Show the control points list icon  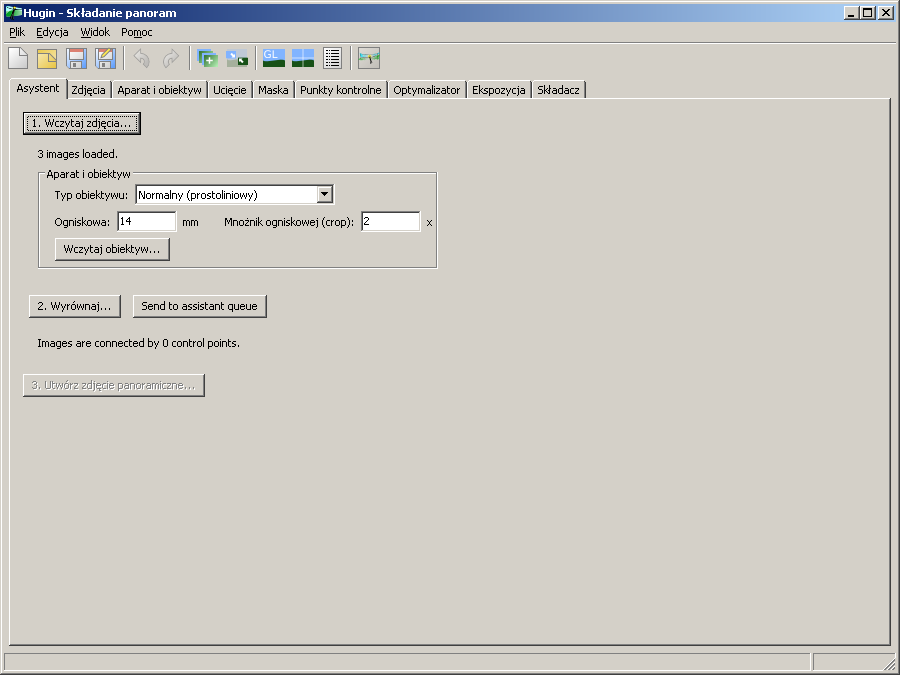[x=332, y=58]
